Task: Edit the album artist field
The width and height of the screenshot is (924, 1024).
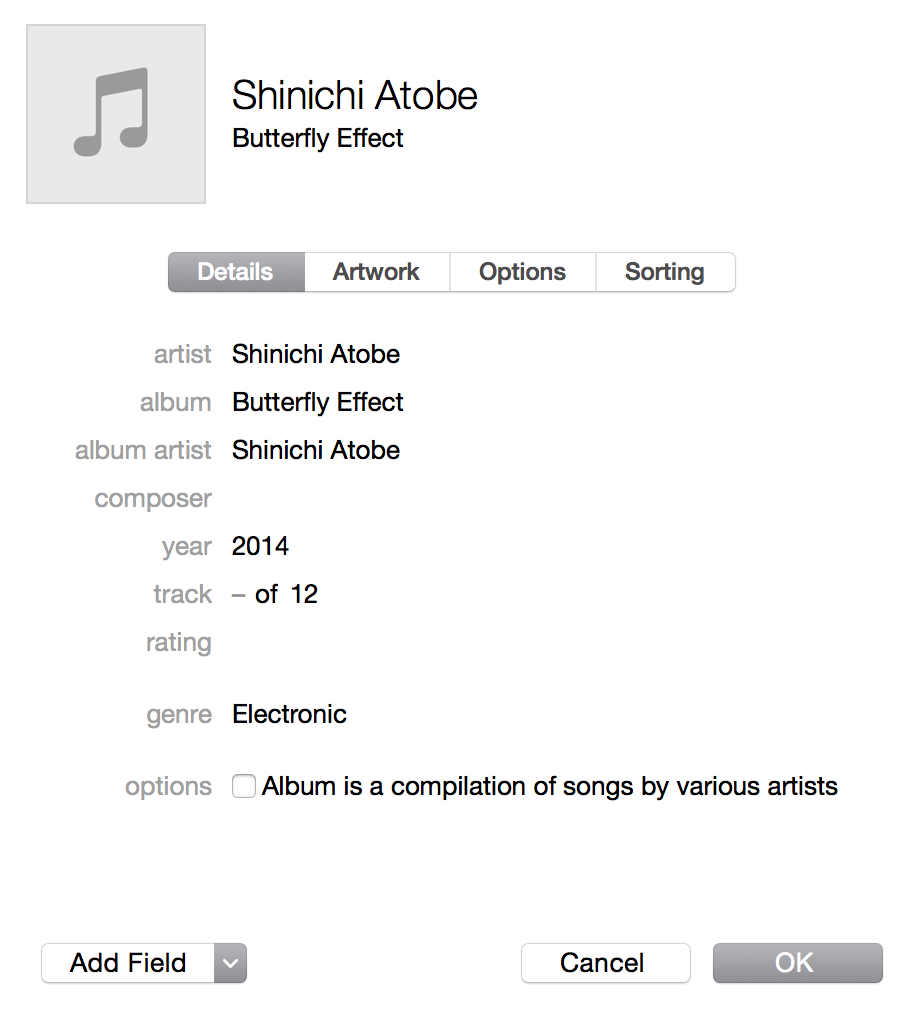Action: click(316, 451)
